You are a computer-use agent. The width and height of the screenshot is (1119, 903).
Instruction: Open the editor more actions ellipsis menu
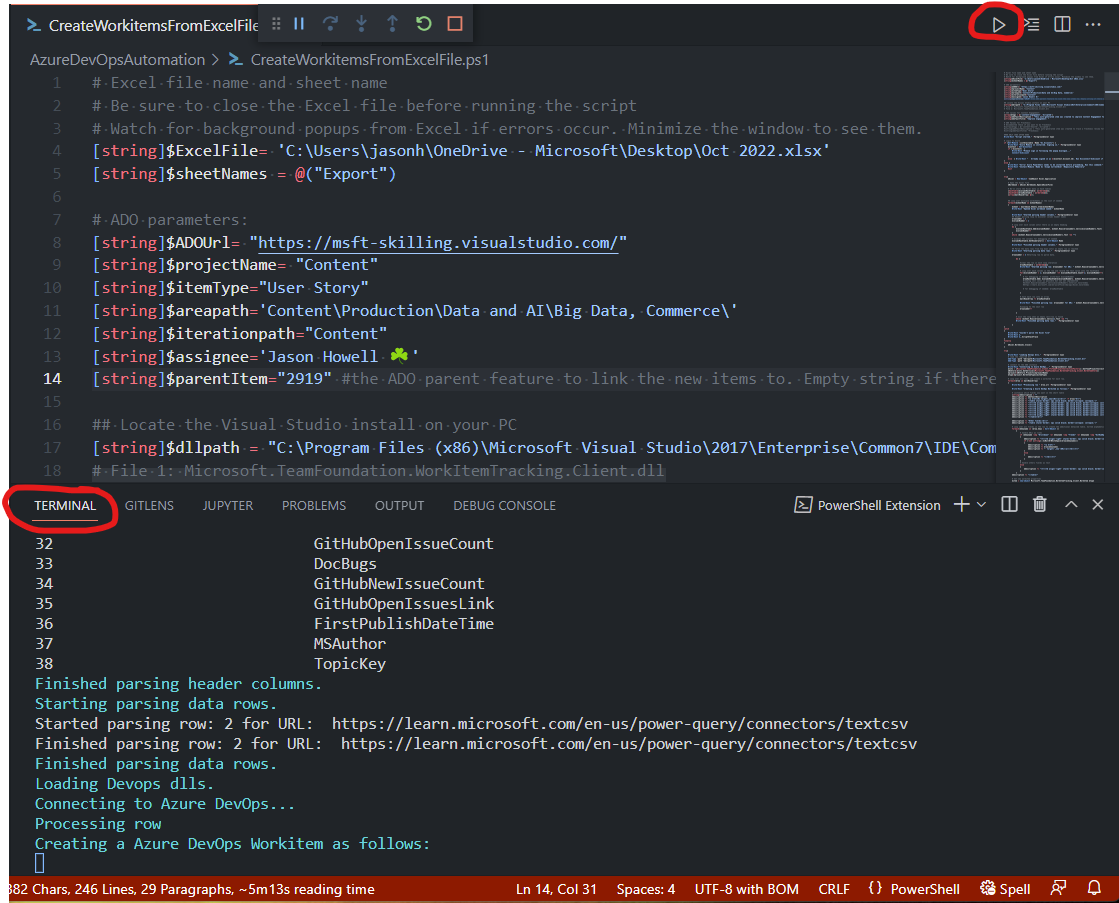pos(1092,24)
